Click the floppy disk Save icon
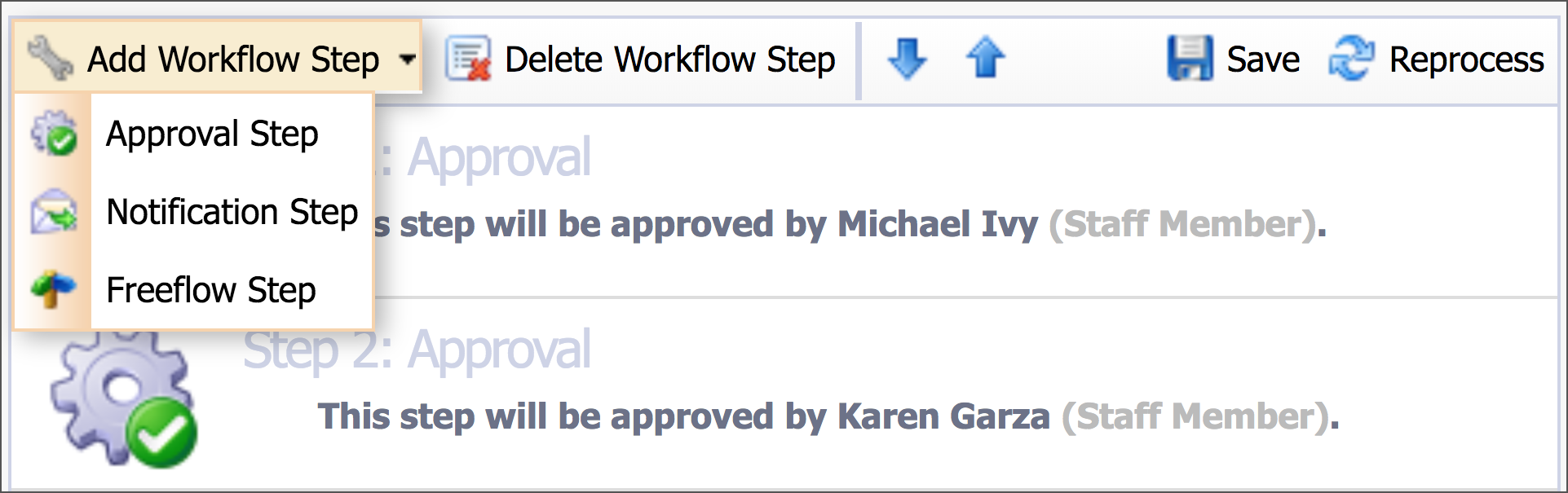This screenshot has width=1568, height=493. click(x=1190, y=58)
